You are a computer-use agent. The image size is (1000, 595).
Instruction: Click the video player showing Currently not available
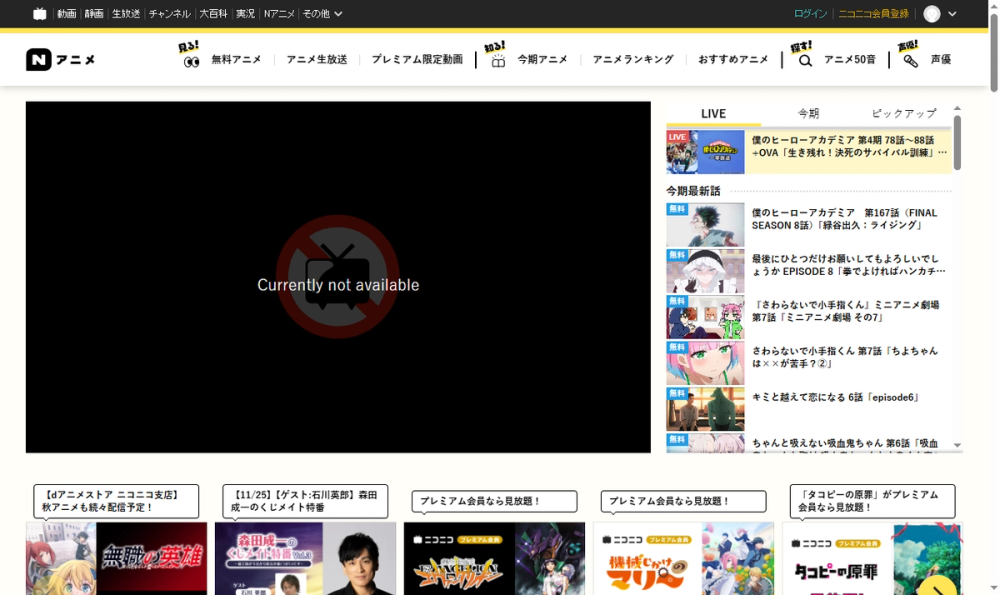338,277
